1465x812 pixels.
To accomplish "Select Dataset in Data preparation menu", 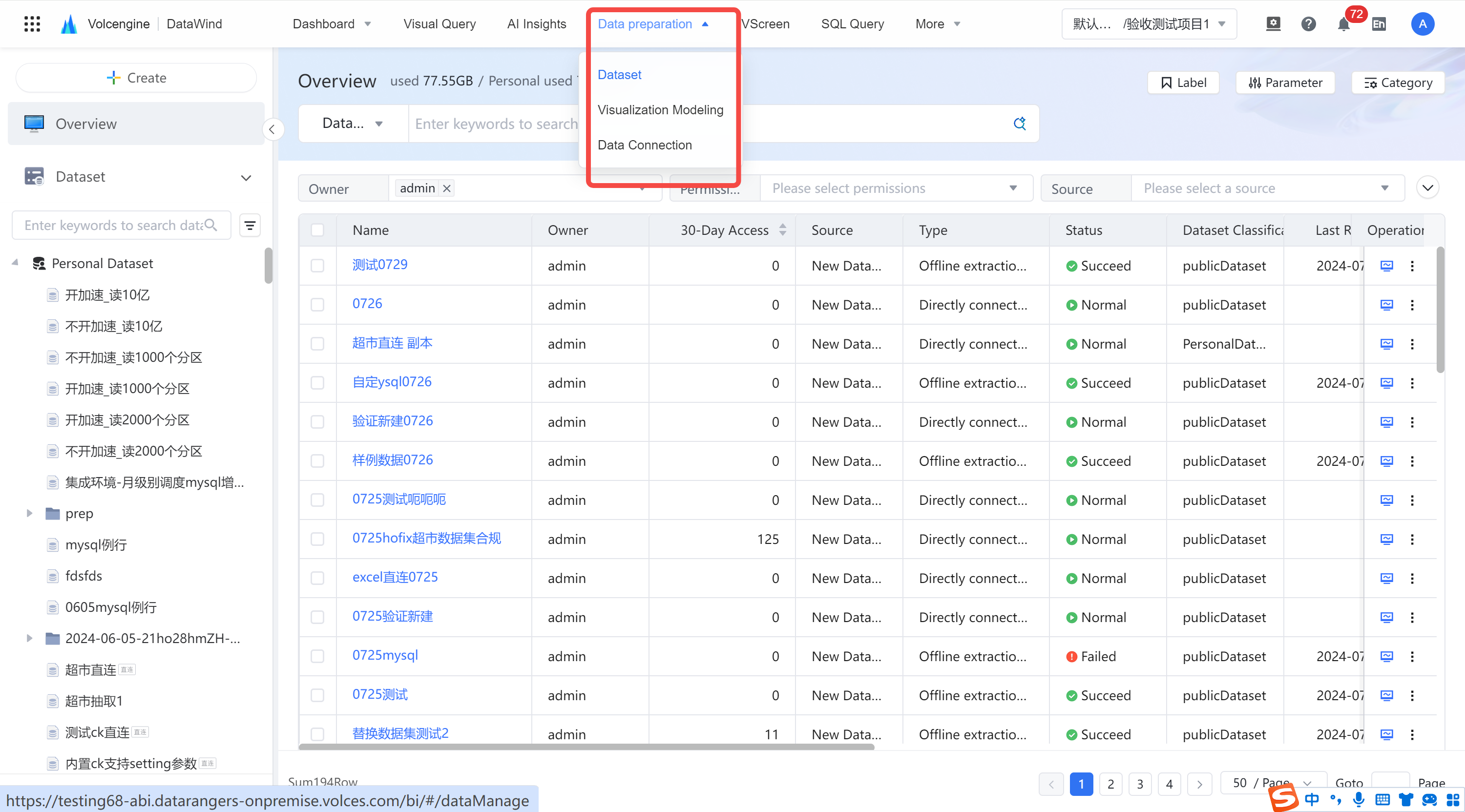I will coord(619,75).
